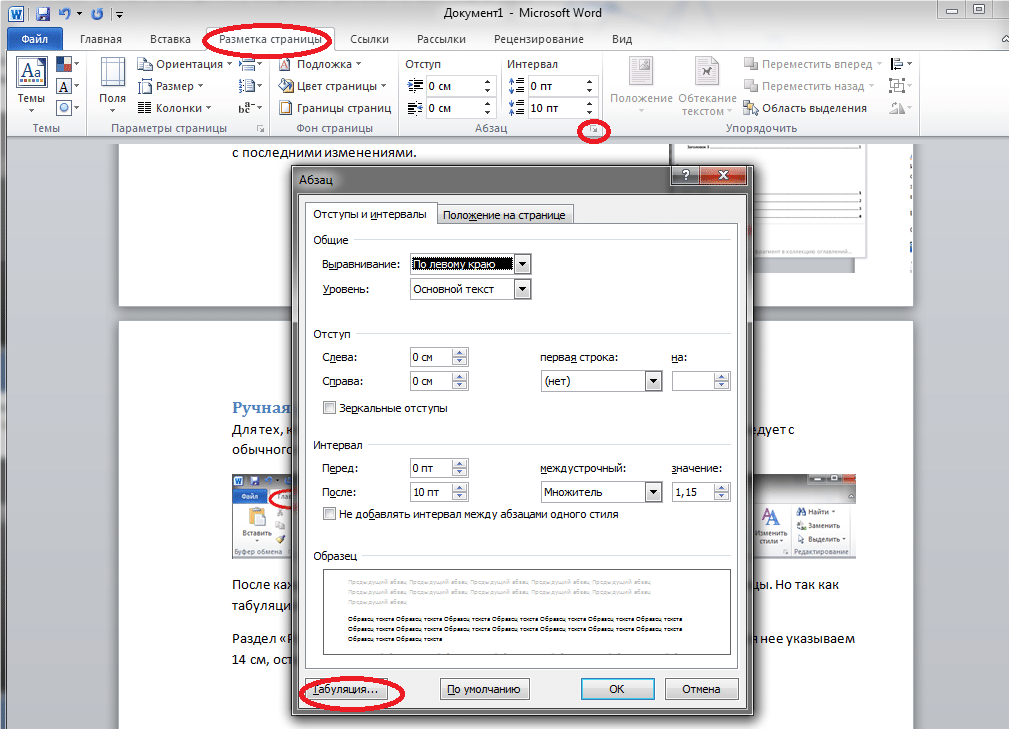1009x729 pixels.
Task: Open the Align objects icon
Action: coord(900,64)
